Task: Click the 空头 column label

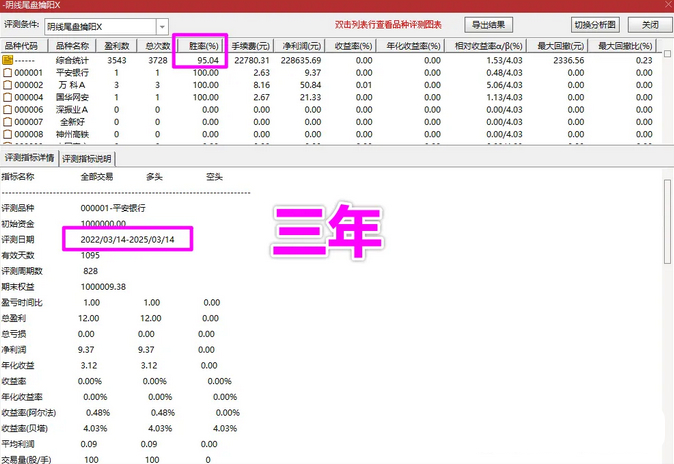Action: (214, 177)
